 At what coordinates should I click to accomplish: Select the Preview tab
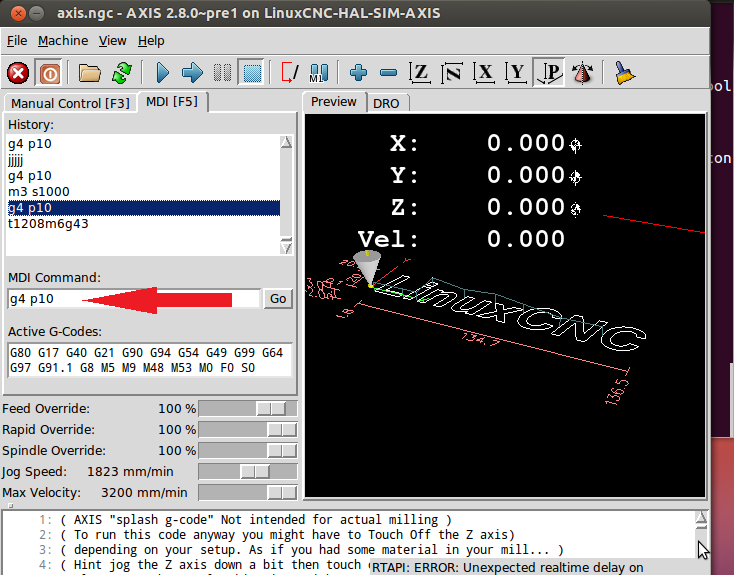click(334, 102)
